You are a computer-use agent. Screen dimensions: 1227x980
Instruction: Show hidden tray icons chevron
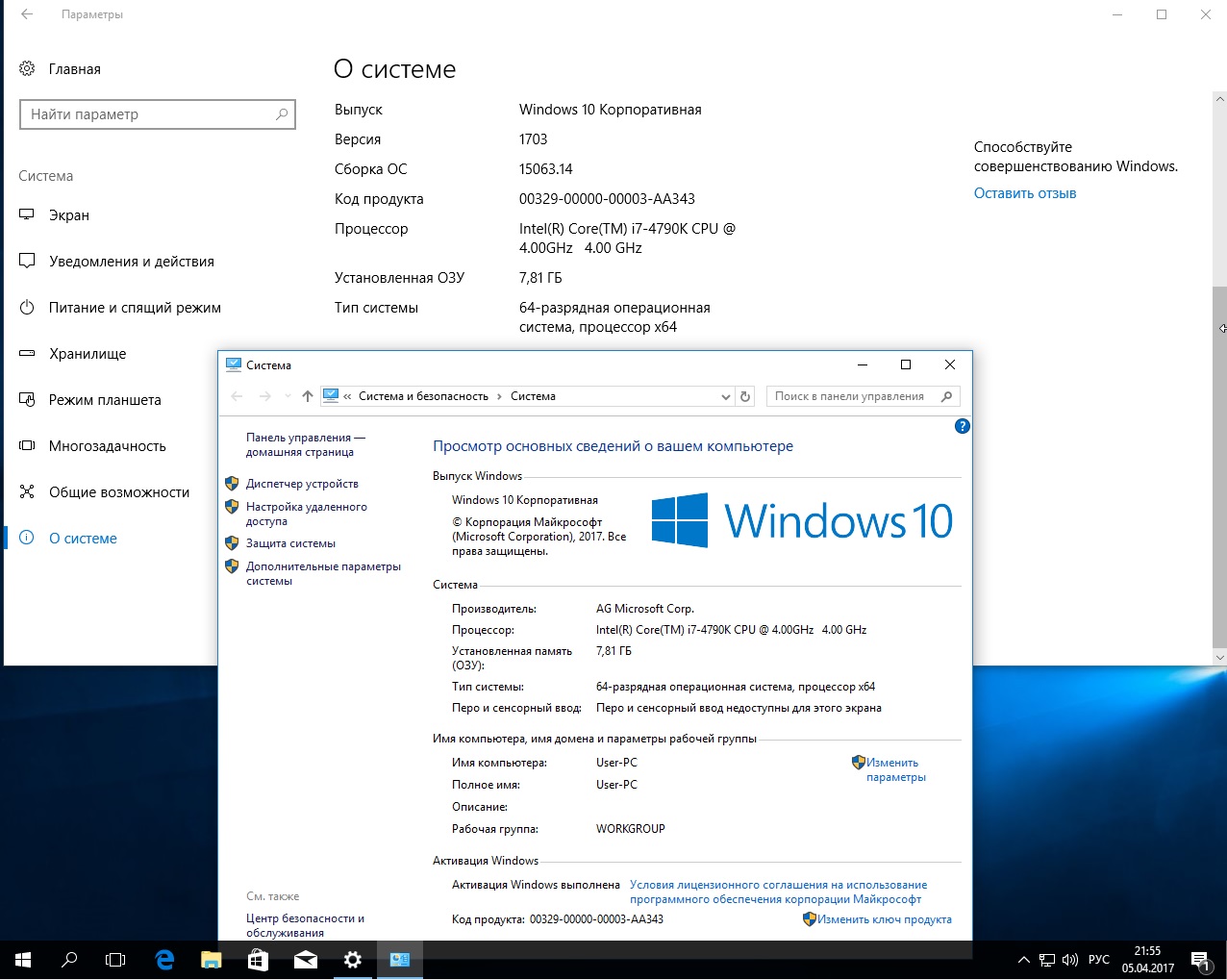[1023, 960]
